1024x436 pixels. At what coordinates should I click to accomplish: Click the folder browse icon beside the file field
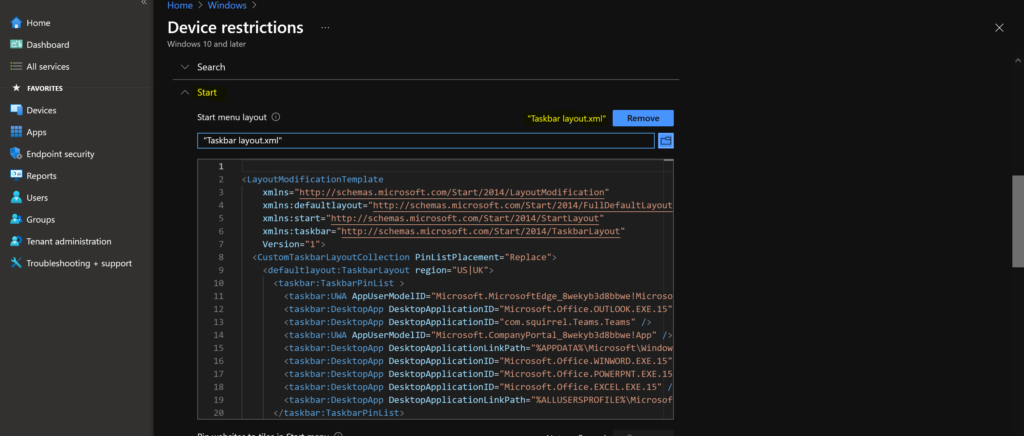pos(665,140)
